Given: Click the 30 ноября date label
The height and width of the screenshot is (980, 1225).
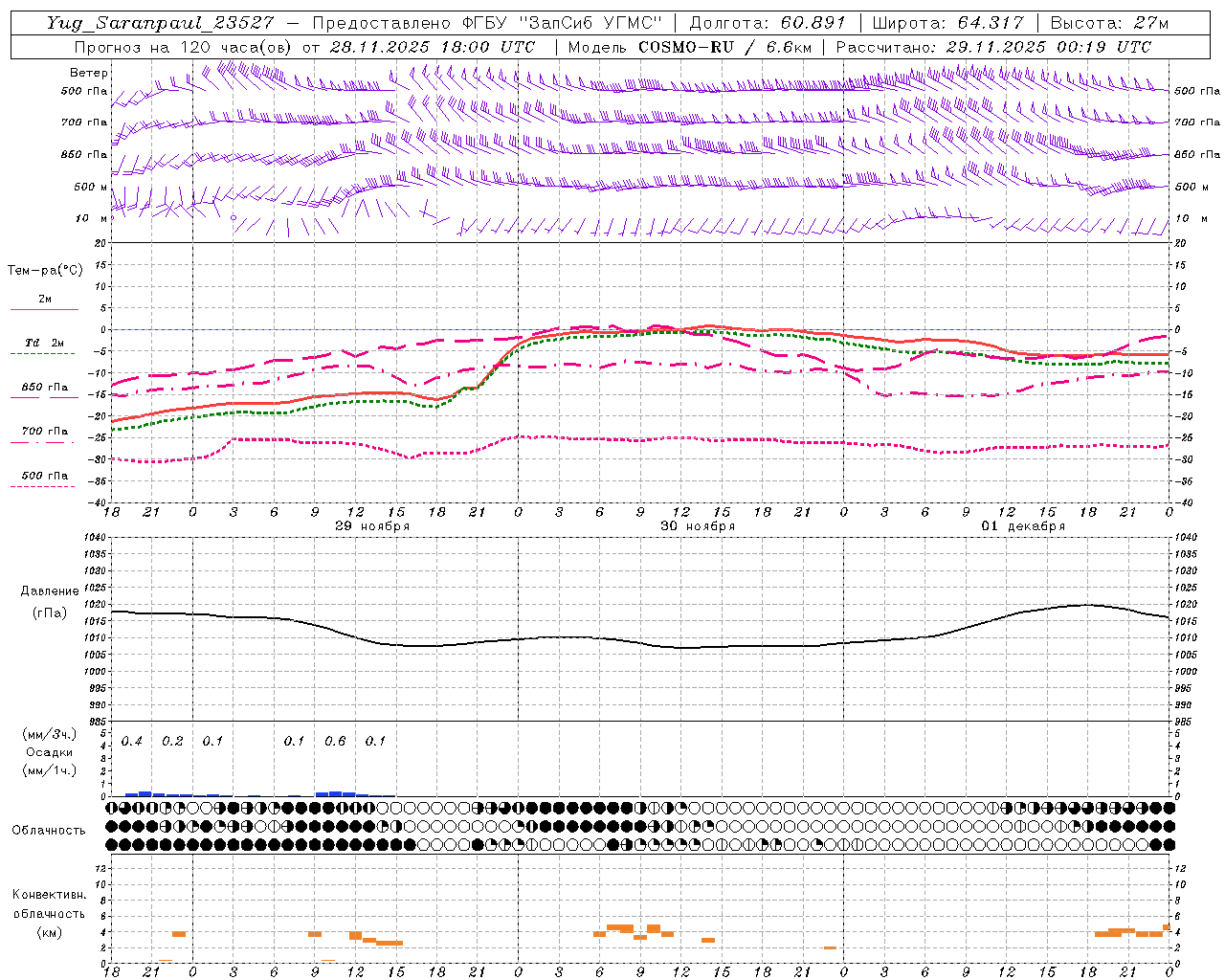Looking at the screenshot, I should click(698, 526).
